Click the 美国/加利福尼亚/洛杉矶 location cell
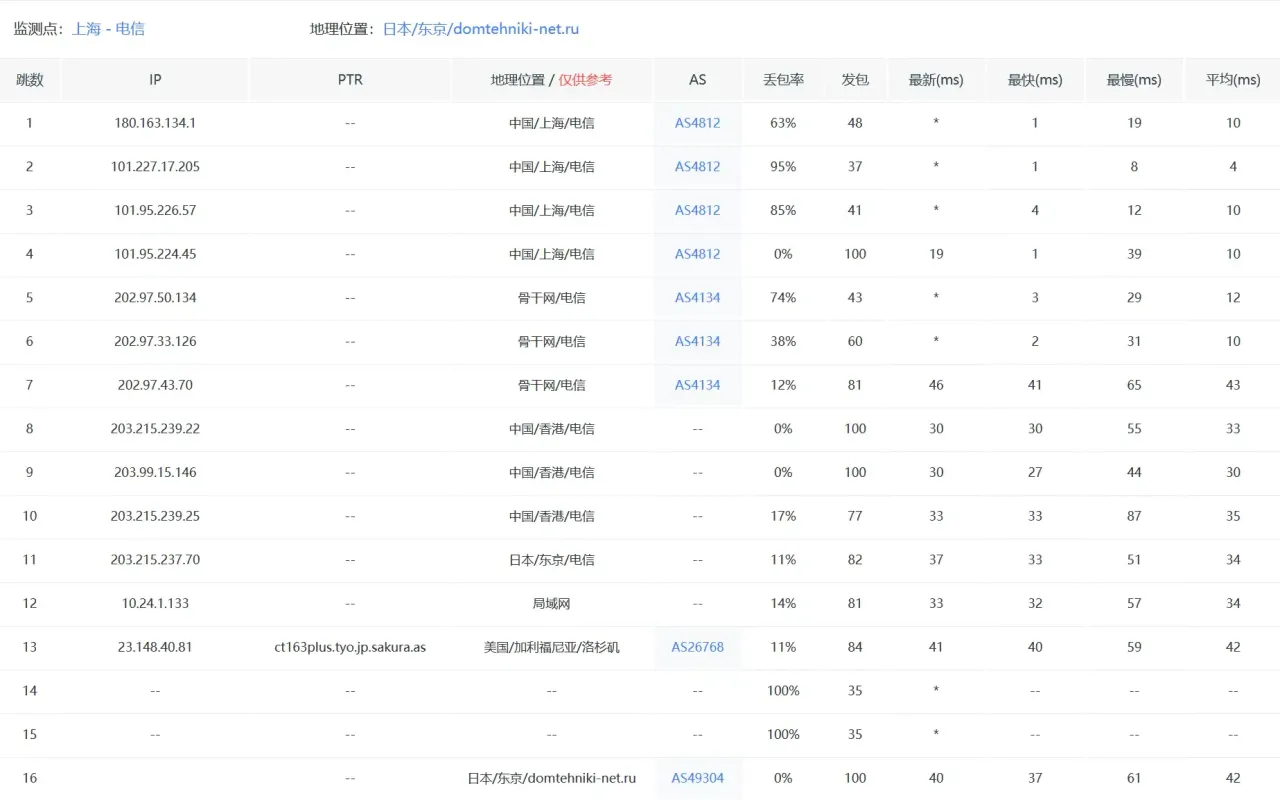Viewport: 1280px width, 800px height. coord(551,647)
